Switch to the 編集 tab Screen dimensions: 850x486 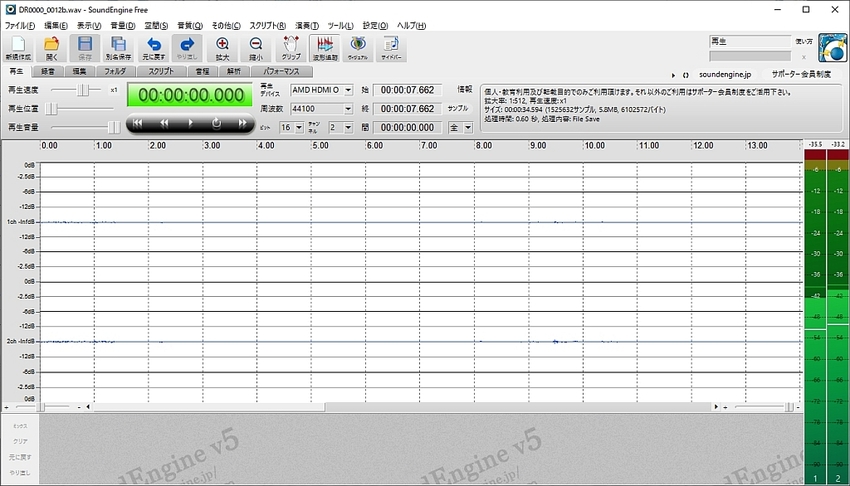coord(79,72)
